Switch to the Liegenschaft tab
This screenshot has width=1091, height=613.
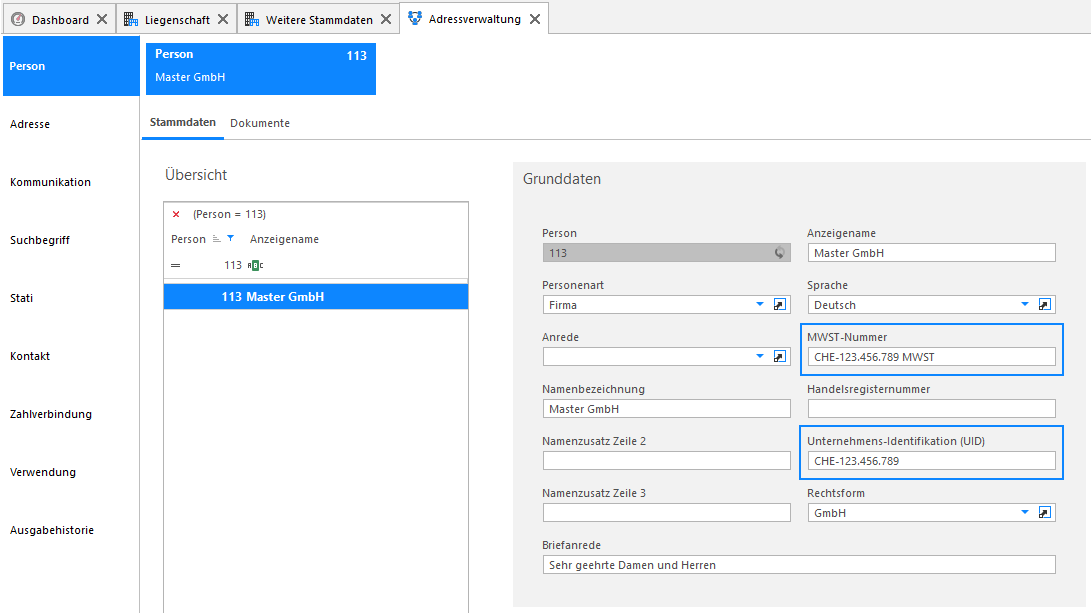177,19
